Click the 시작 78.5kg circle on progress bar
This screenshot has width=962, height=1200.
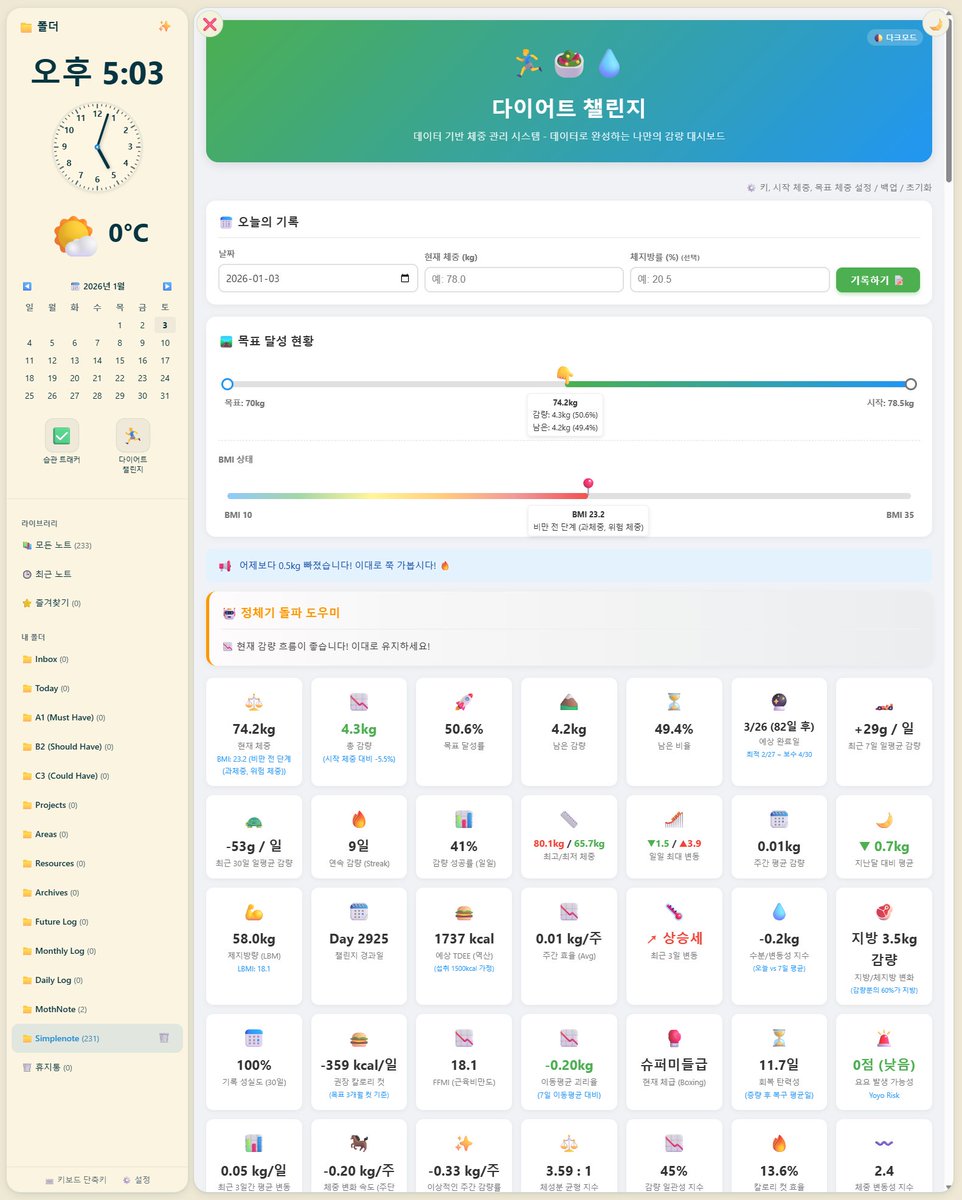(x=910, y=384)
